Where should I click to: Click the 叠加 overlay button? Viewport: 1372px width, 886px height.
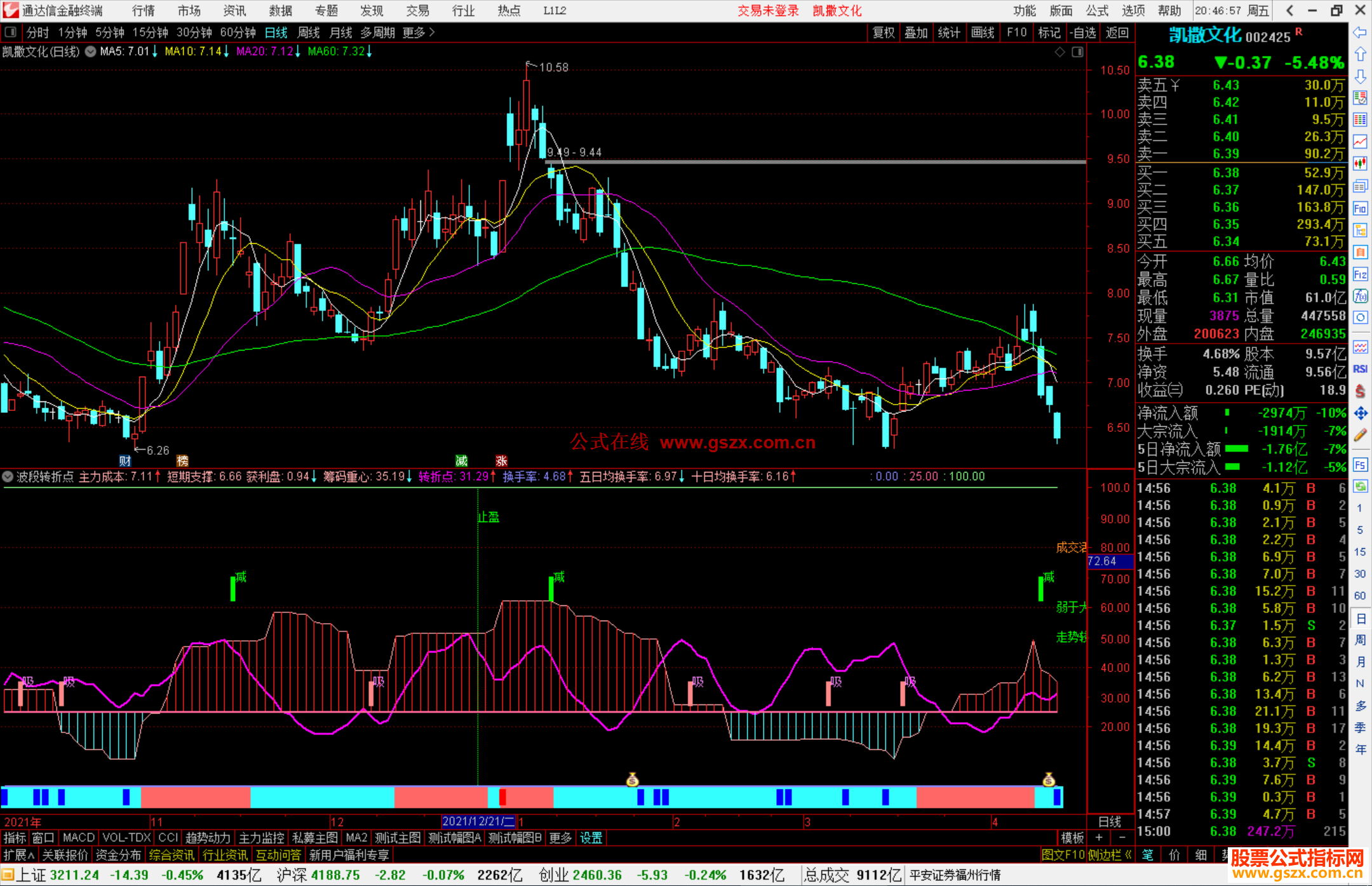click(916, 32)
